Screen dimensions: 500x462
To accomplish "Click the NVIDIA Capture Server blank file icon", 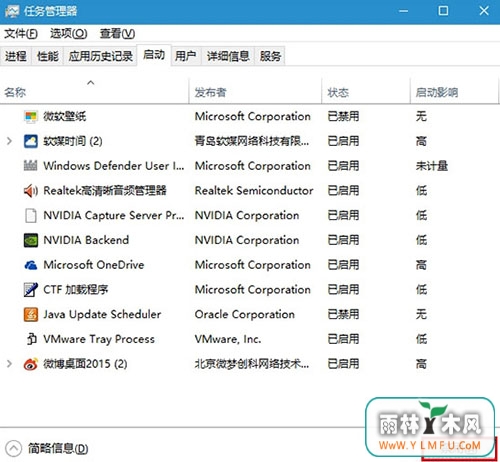I will tap(31, 215).
